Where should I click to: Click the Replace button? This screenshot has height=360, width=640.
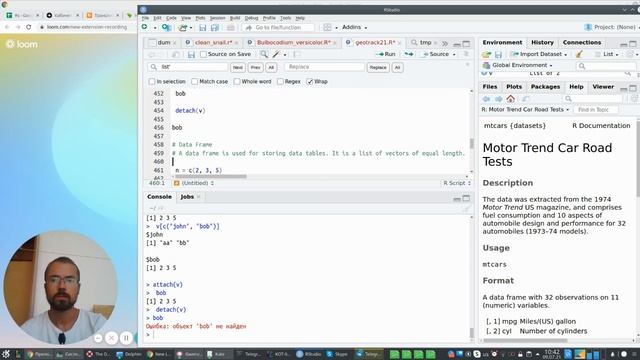click(378, 67)
